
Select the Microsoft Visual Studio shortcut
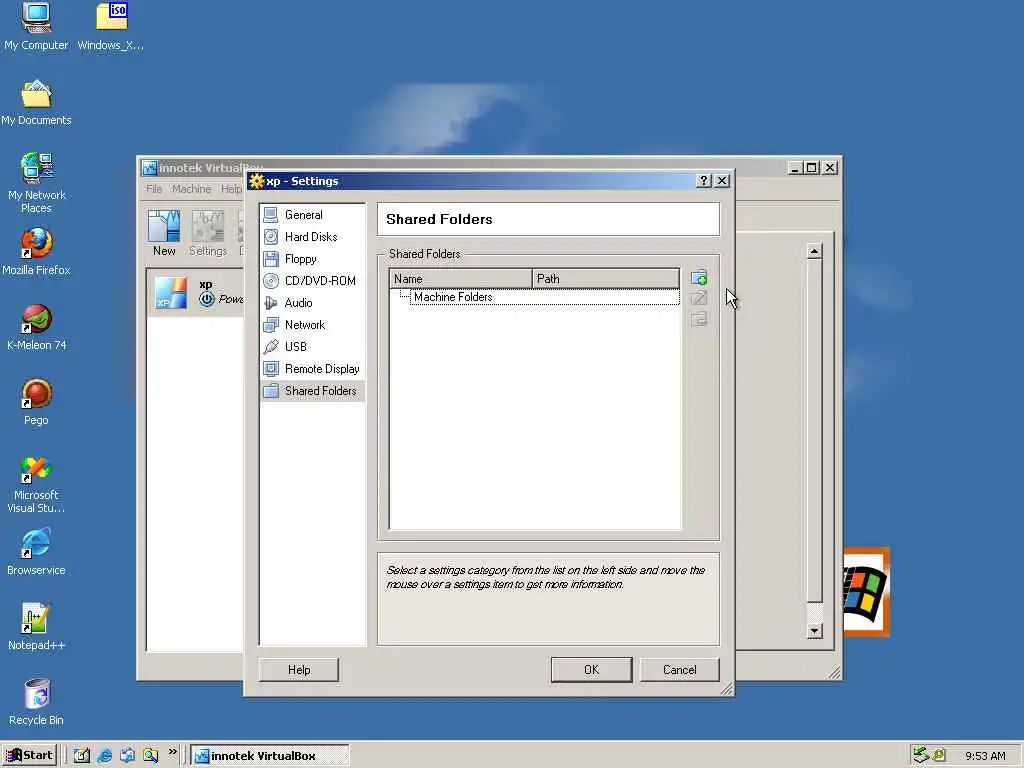[x=36, y=485]
